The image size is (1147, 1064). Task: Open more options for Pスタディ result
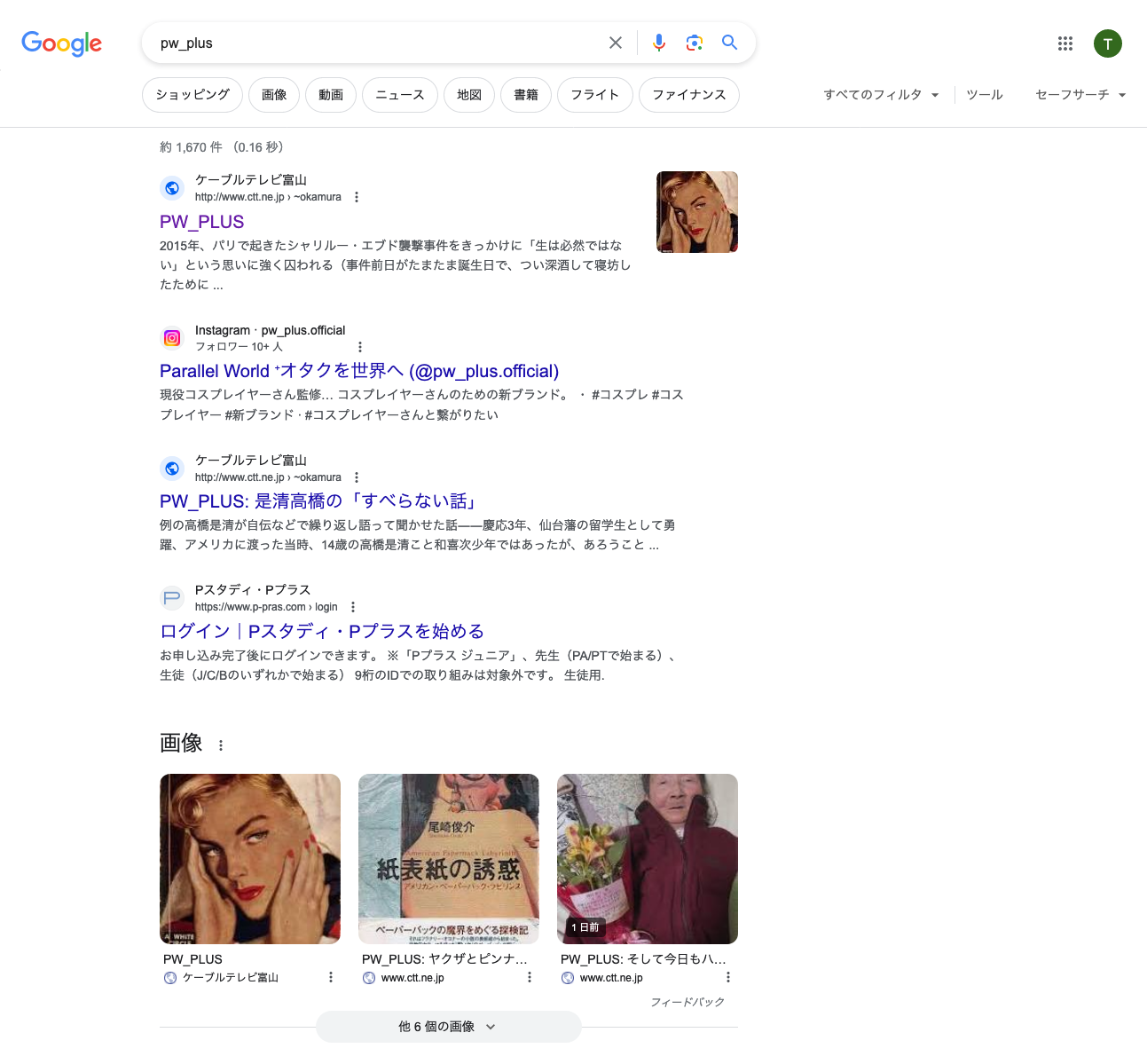[x=353, y=607]
